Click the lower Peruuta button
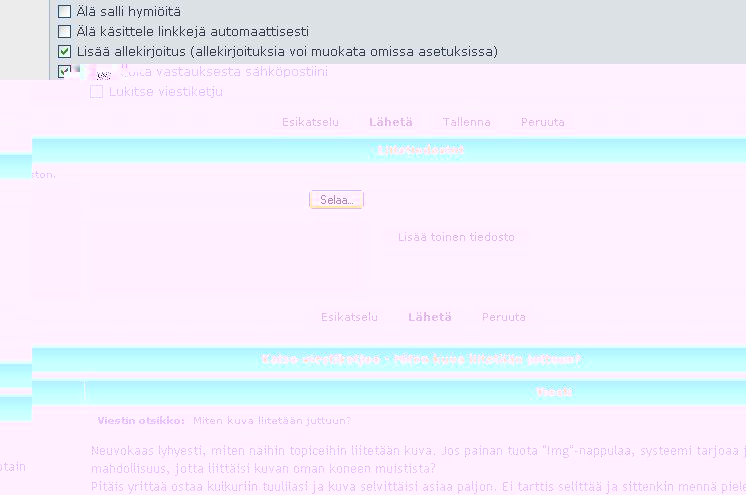 [x=503, y=317]
